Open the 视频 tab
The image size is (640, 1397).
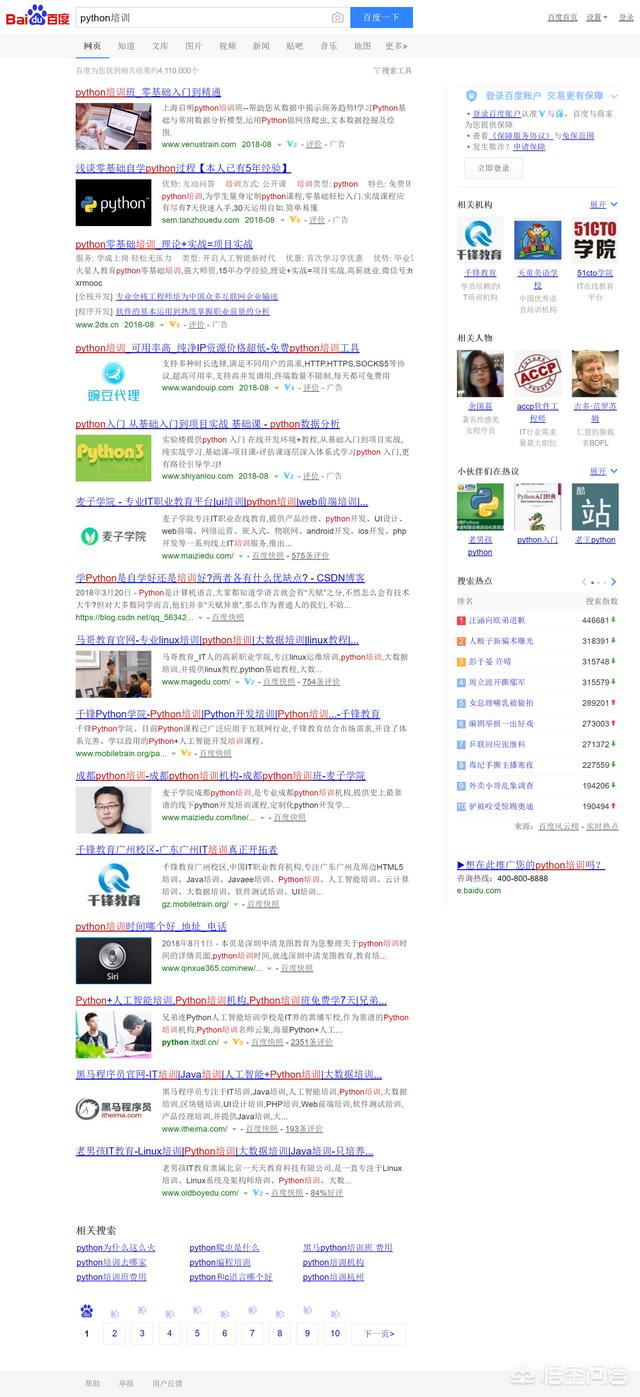228,46
